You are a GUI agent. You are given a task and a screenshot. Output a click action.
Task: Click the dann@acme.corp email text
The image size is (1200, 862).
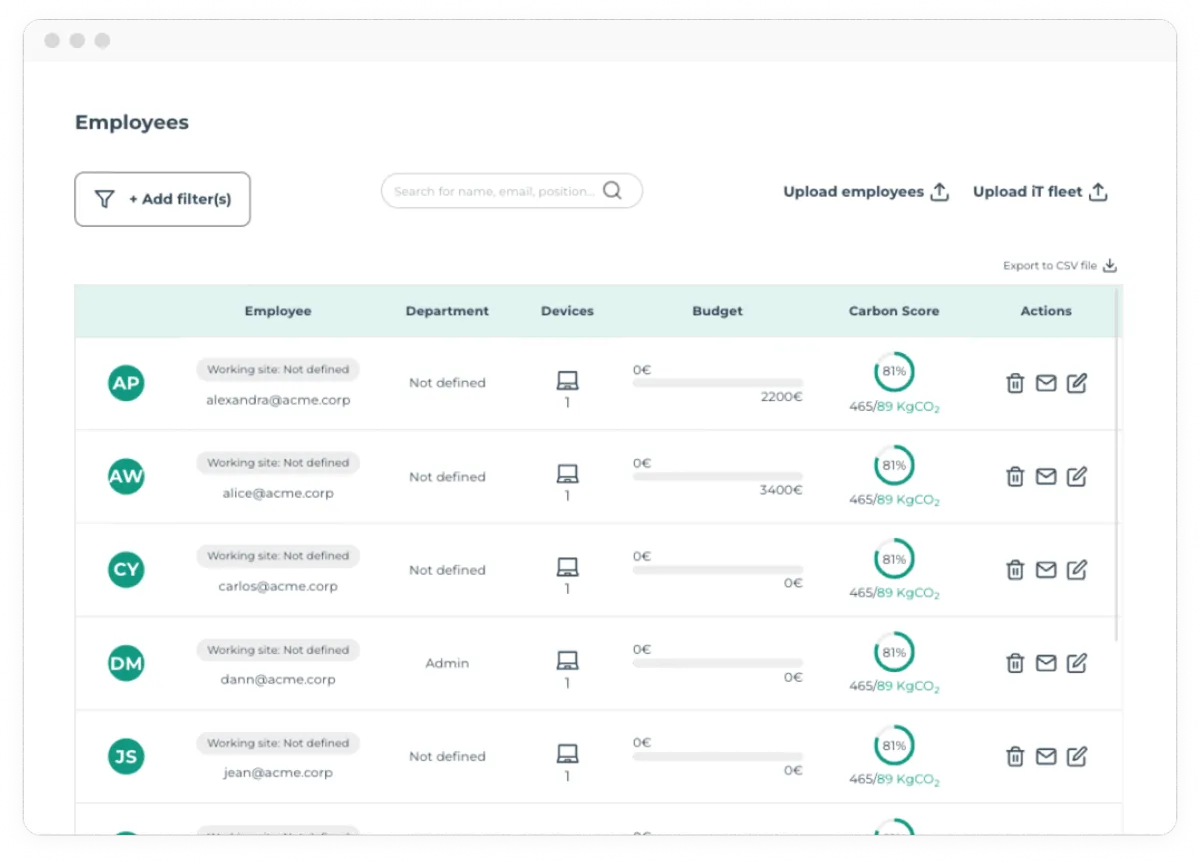click(278, 680)
